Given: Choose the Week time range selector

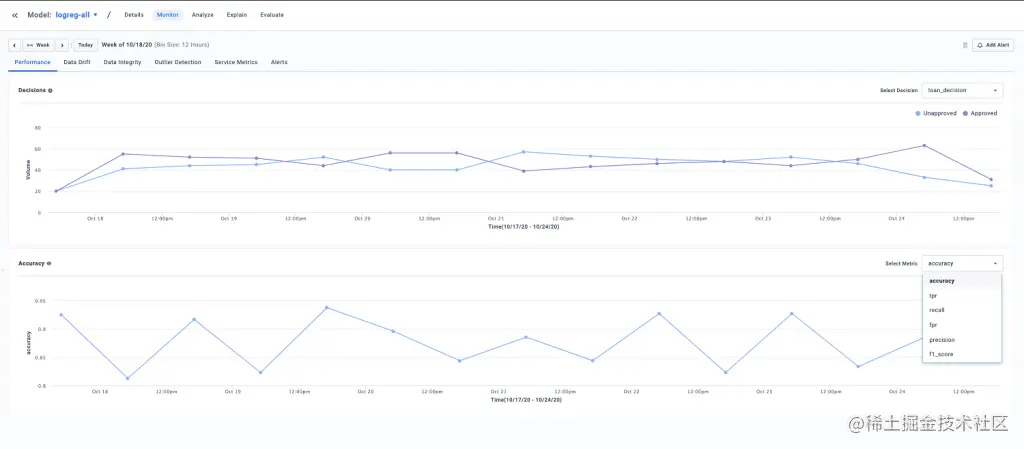Looking at the screenshot, I should tap(38, 45).
